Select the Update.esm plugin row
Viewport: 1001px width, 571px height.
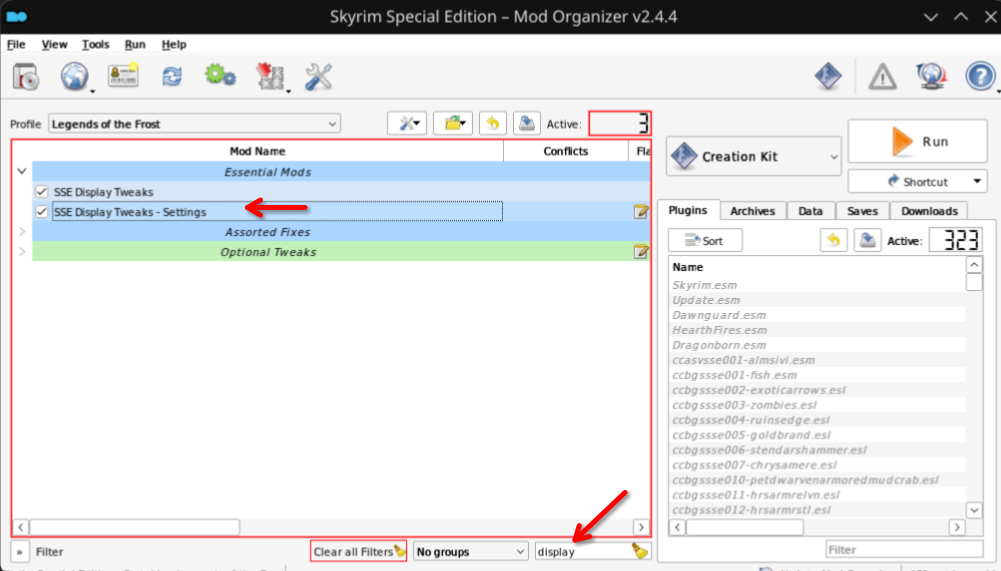point(817,300)
